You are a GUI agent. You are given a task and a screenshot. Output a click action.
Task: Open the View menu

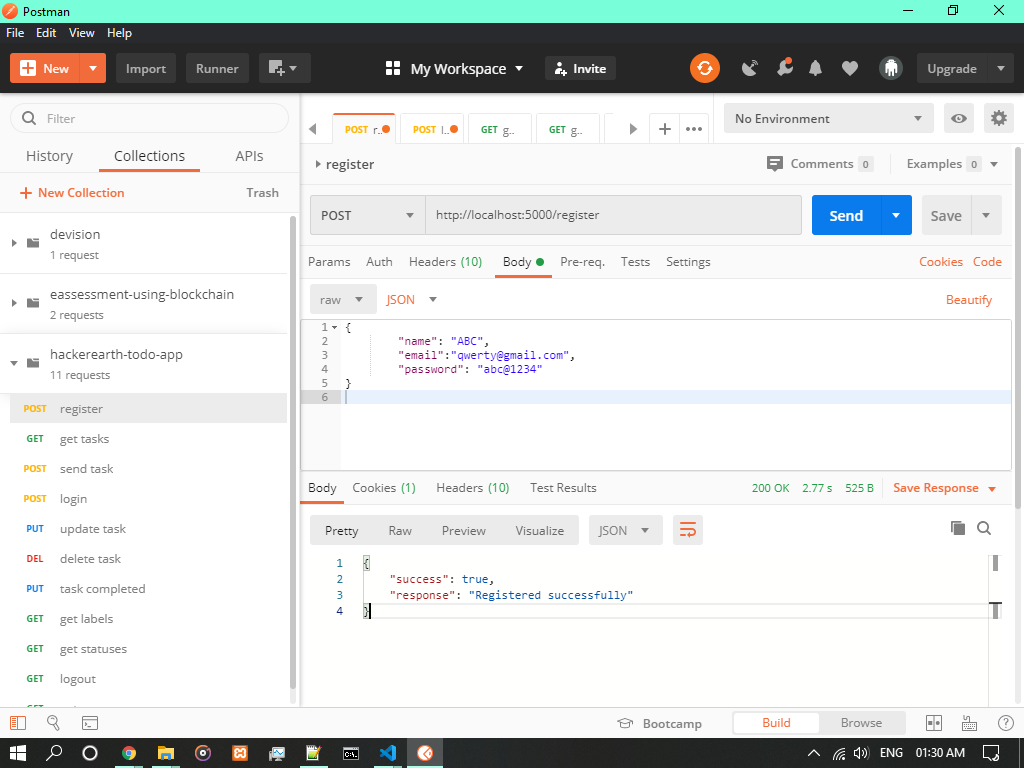pos(82,33)
